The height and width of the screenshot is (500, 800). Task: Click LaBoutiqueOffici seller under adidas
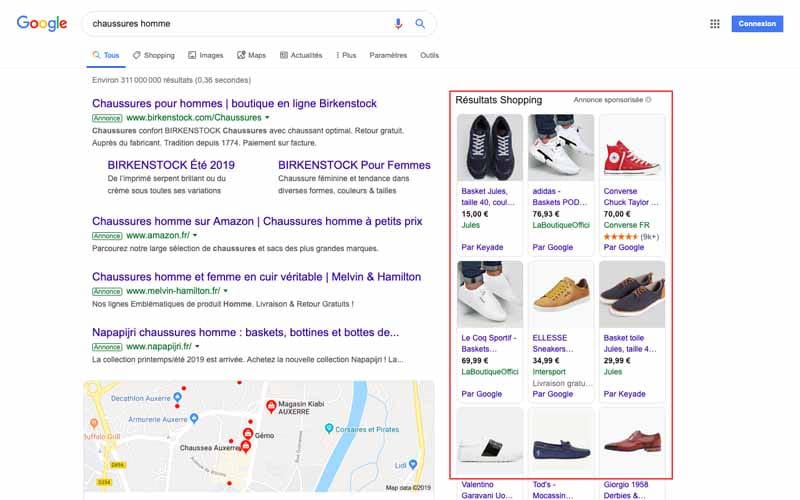pyautogui.click(x=561, y=225)
